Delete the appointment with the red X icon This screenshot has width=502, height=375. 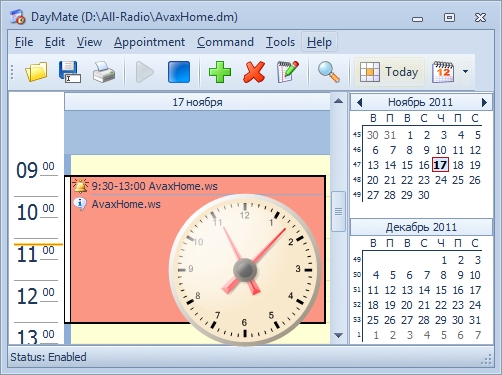point(254,72)
